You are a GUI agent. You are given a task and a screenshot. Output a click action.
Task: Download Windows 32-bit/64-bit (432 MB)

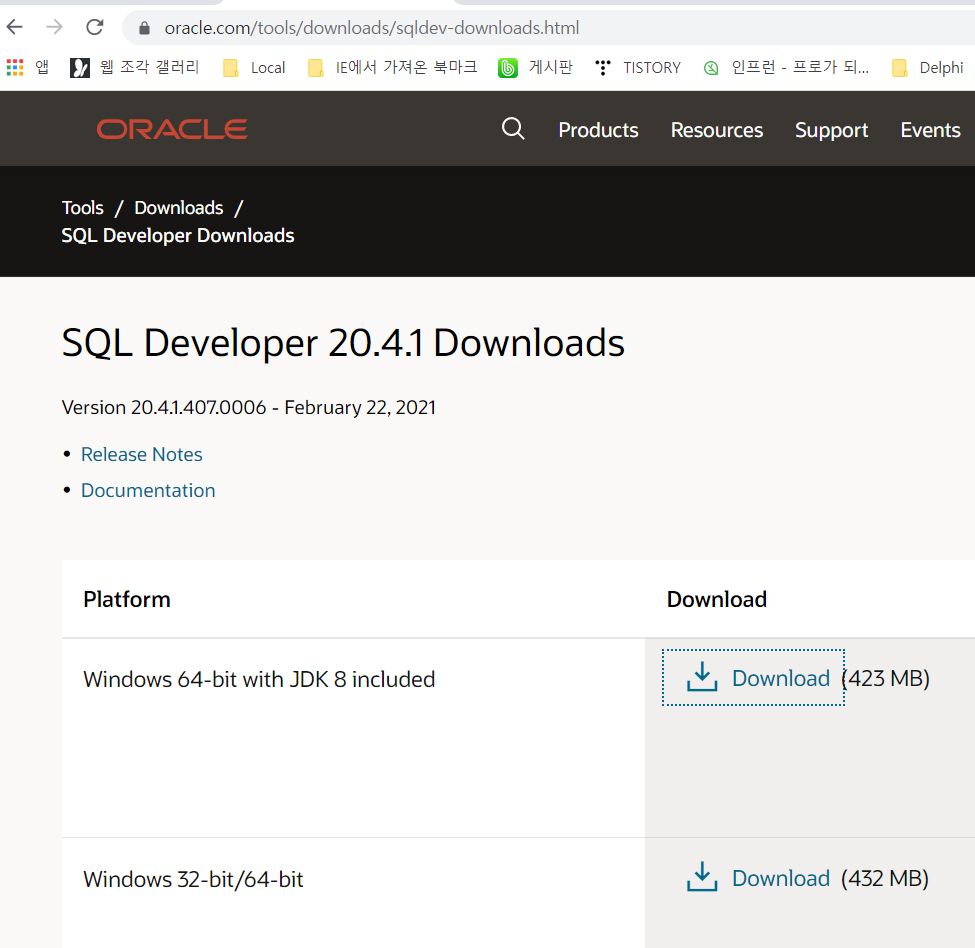click(758, 878)
